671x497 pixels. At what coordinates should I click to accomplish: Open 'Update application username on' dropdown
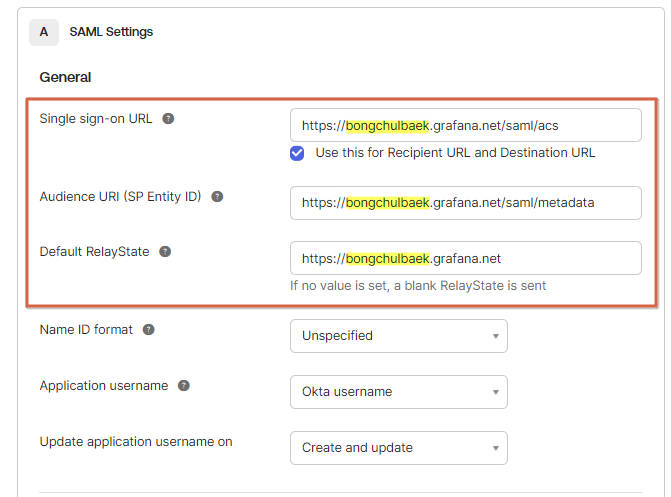pyautogui.click(x=398, y=448)
